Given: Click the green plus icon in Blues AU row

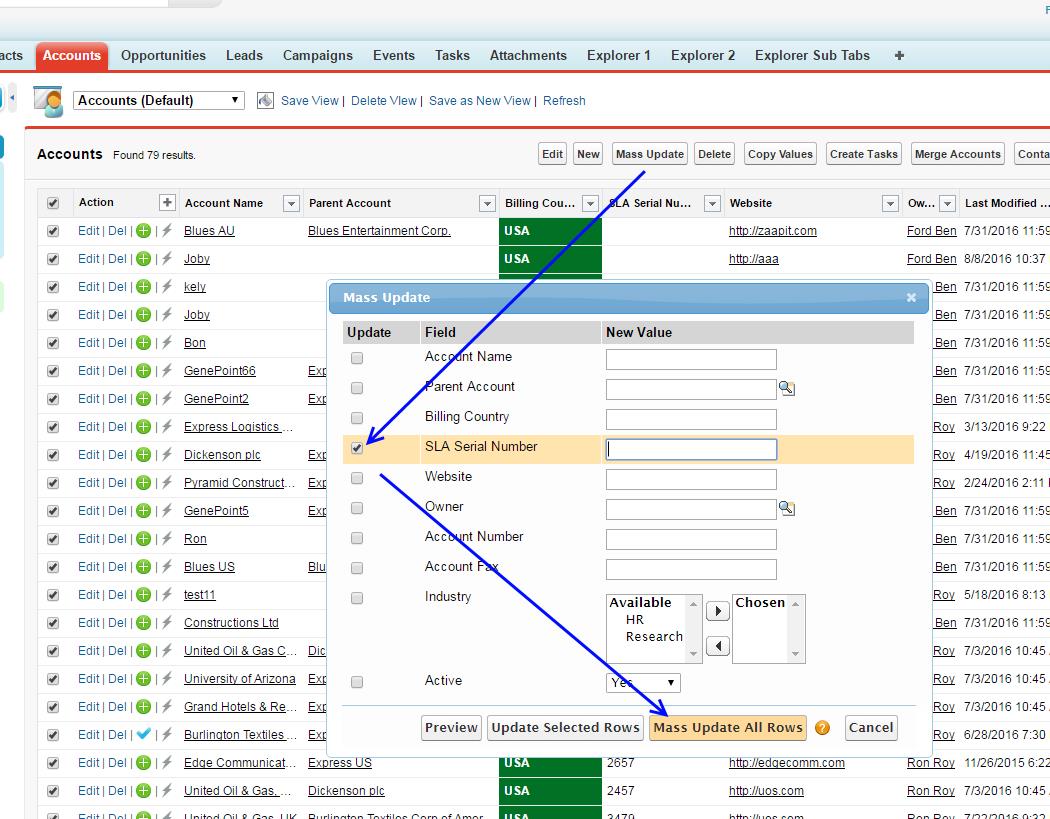Looking at the screenshot, I should [x=143, y=231].
